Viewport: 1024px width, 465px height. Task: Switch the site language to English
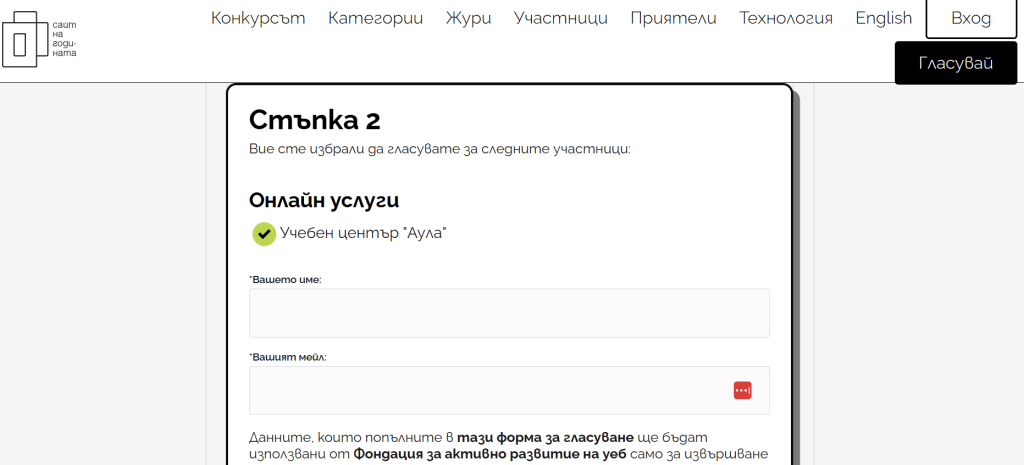[x=883, y=18]
